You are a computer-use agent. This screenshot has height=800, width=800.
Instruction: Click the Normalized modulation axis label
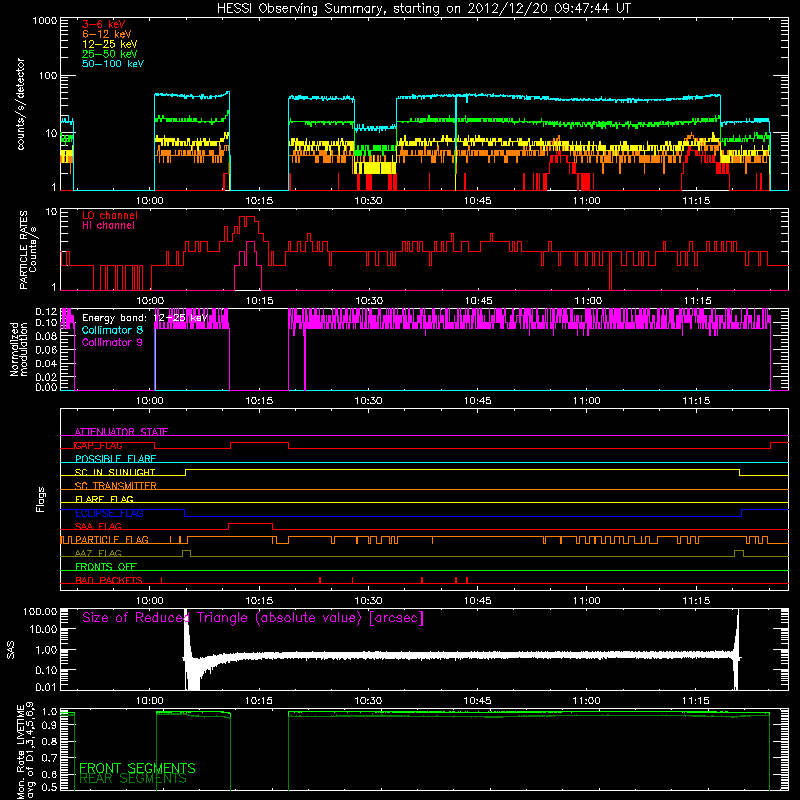coord(19,349)
